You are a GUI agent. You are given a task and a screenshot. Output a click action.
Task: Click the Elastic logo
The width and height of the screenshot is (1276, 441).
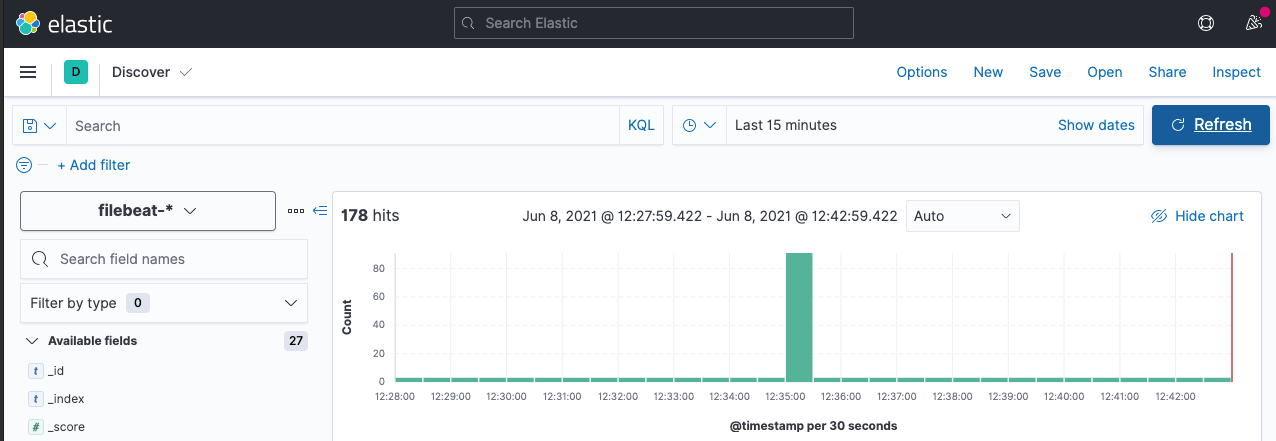pyautogui.click(x=65, y=23)
